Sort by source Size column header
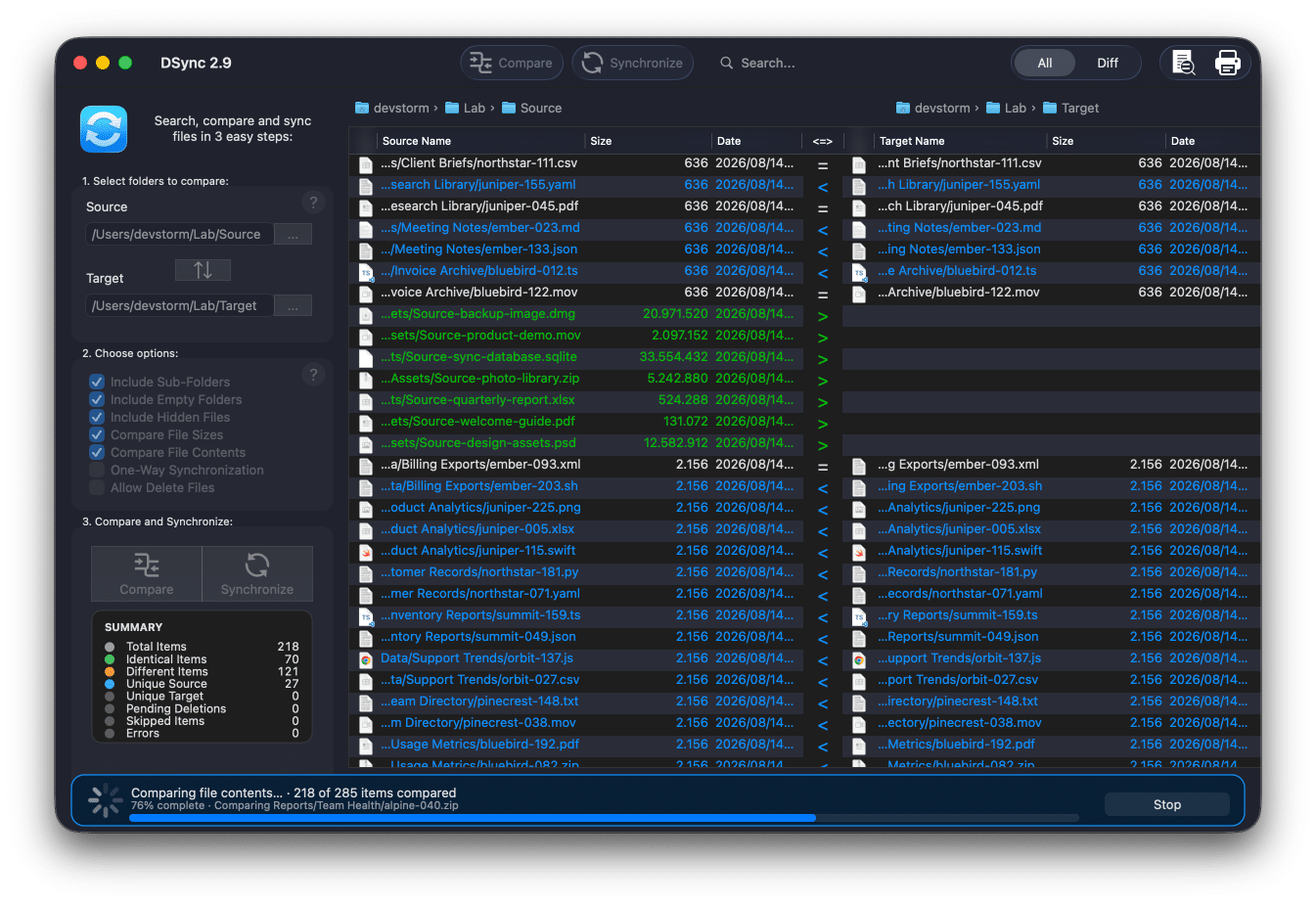The image size is (1316, 905). click(x=648, y=141)
